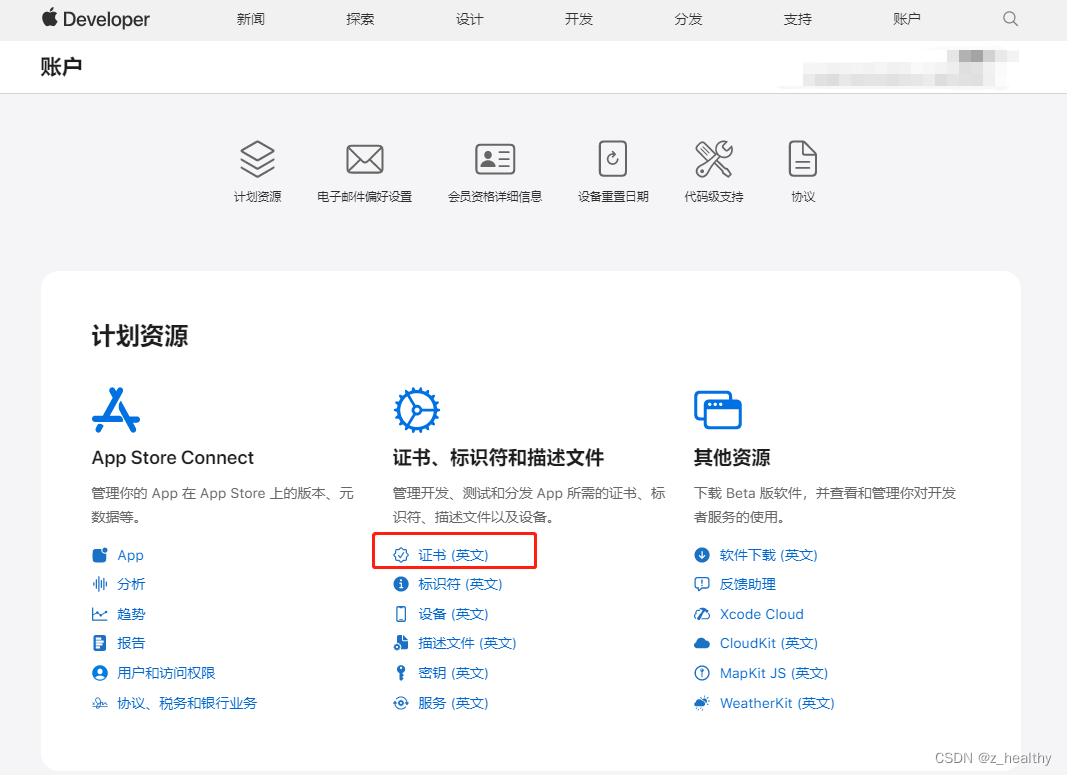Image resolution: width=1067 pixels, height=775 pixels.
Task: Click the 代码级支持 label
Action: 714,197
